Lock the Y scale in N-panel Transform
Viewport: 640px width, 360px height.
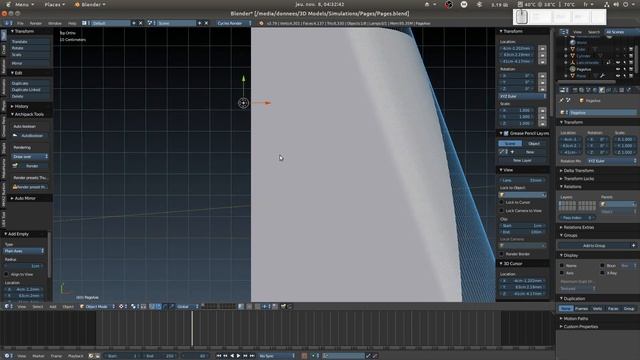(x=542, y=117)
